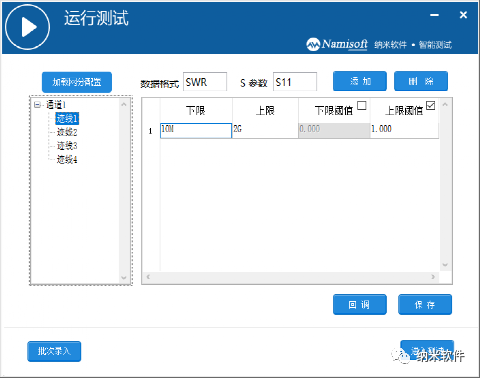
Task: Enable the 下限阈值 checkbox
Action: point(362,106)
